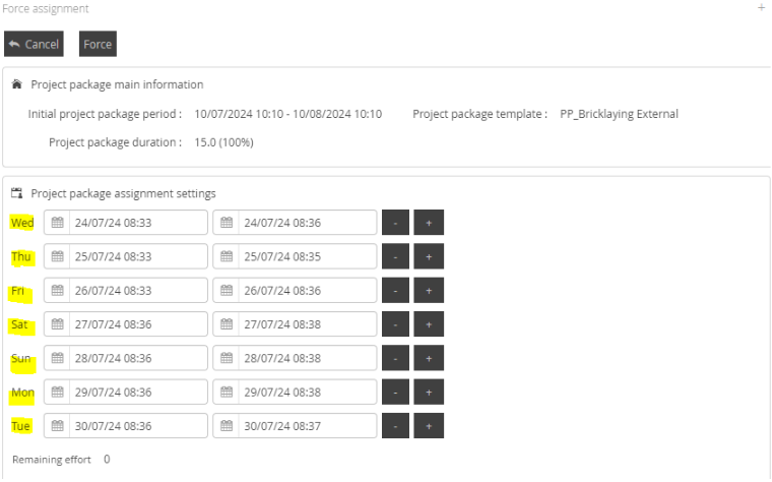Open calendar icon for Sun end date
Image resolution: width=772 pixels, height=482 pixels.
[x=226, y=358]
